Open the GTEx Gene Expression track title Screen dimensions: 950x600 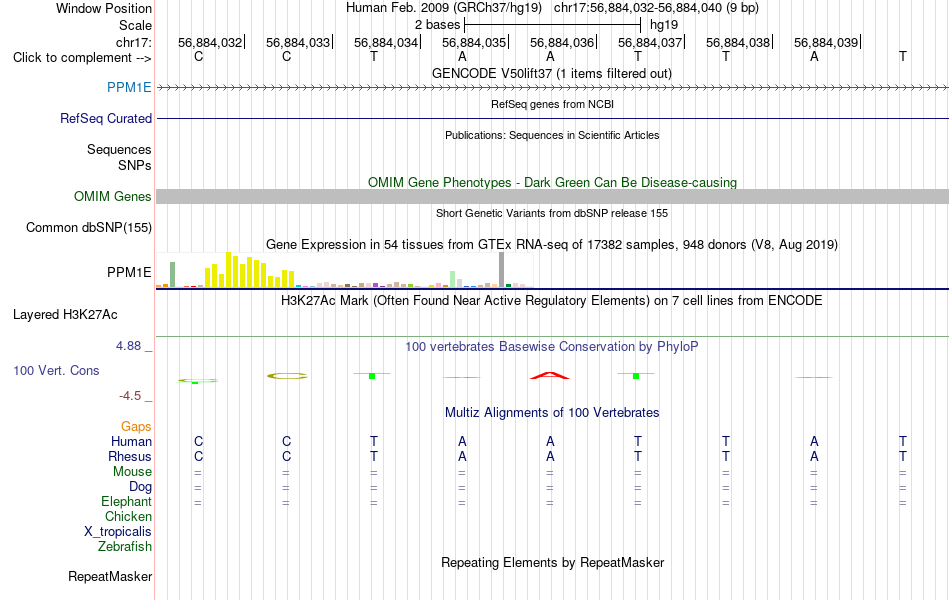(552, 244)
